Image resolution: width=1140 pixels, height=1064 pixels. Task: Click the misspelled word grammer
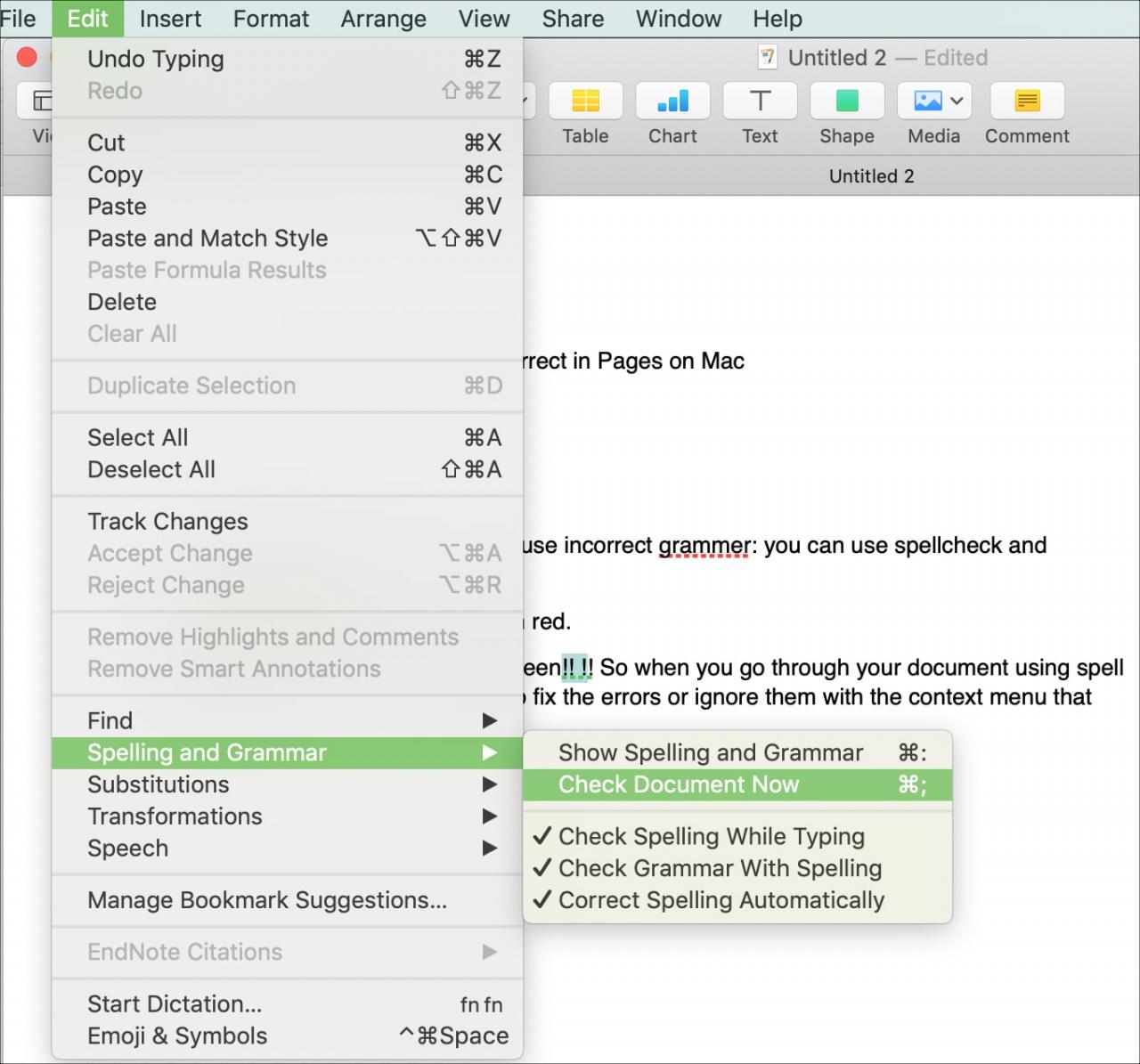click(x=704, y=546)
